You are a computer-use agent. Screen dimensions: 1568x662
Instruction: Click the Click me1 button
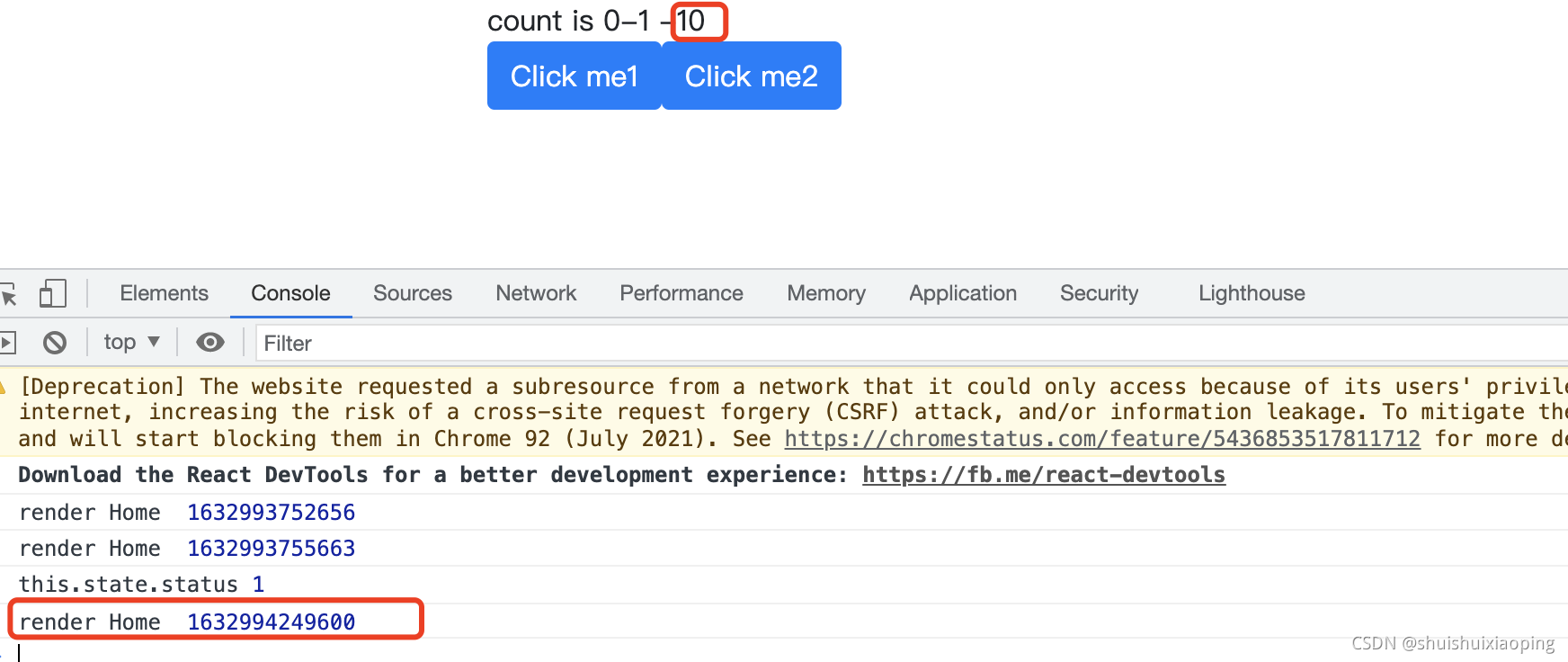coord(574,76)
